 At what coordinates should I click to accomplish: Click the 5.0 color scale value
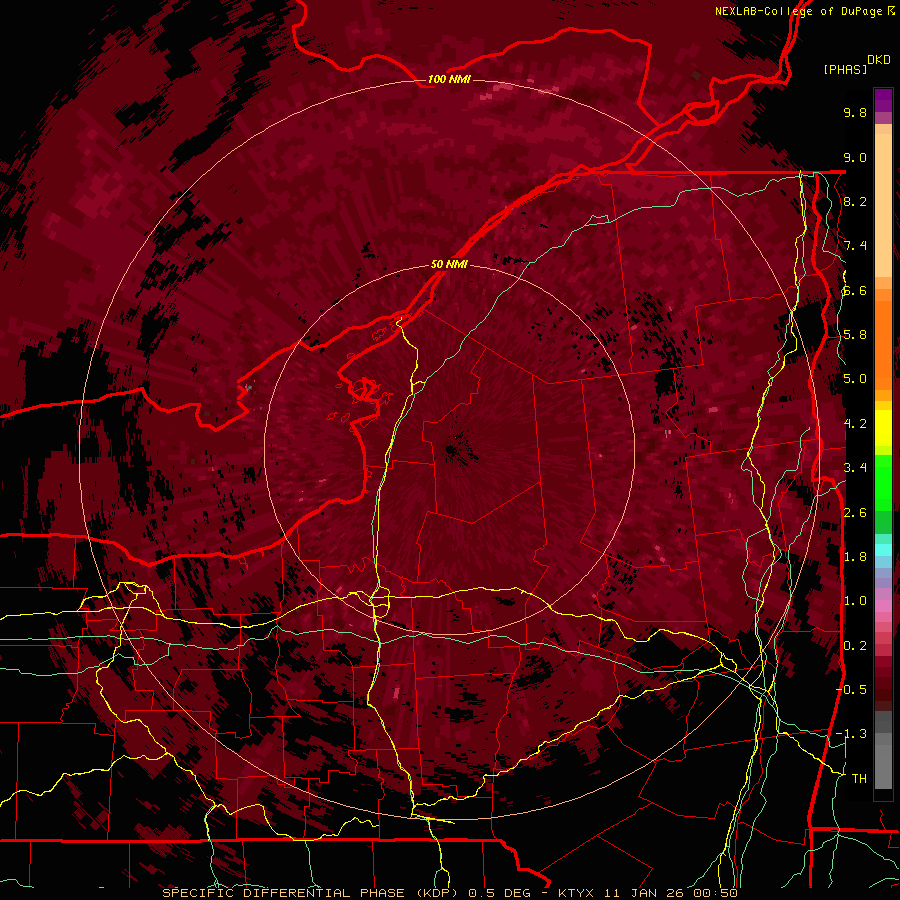coord(855,379)
